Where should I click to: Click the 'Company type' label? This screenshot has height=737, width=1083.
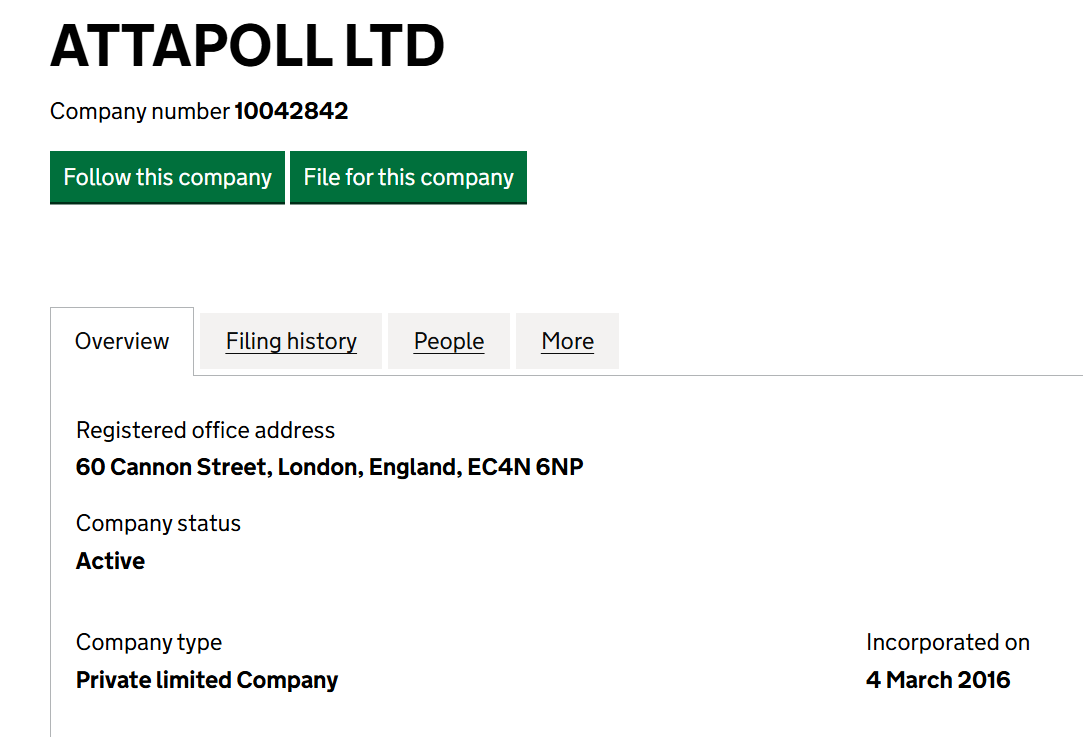click(149, 642)
